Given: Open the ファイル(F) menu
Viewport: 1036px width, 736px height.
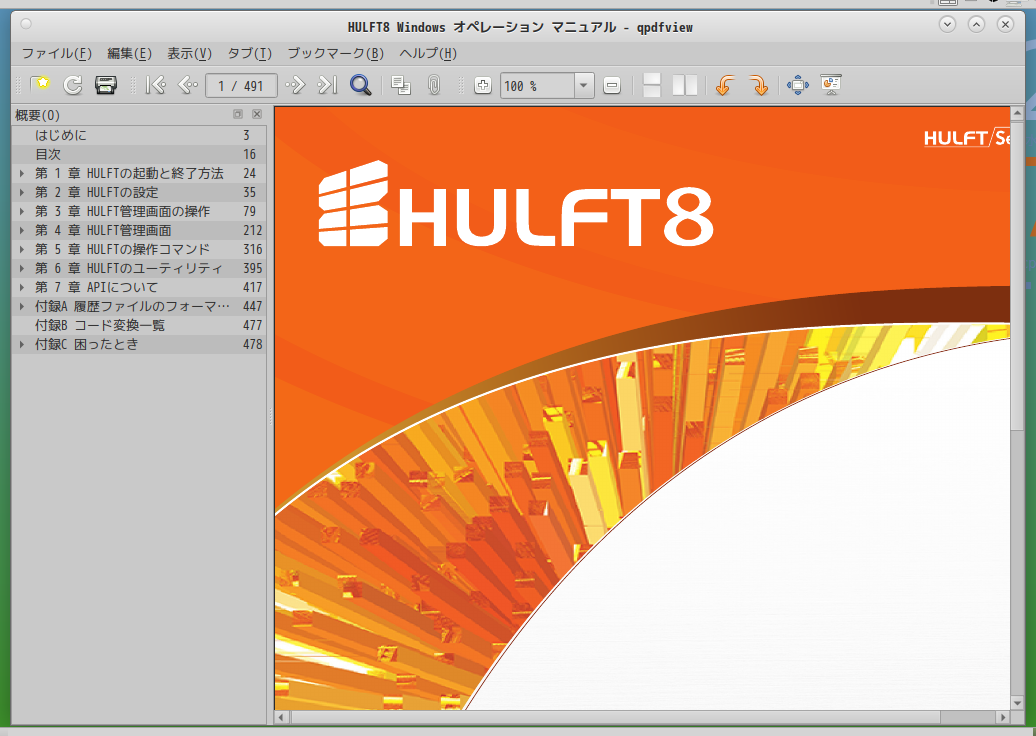Looking at the screenshot, I should [56, 54].
